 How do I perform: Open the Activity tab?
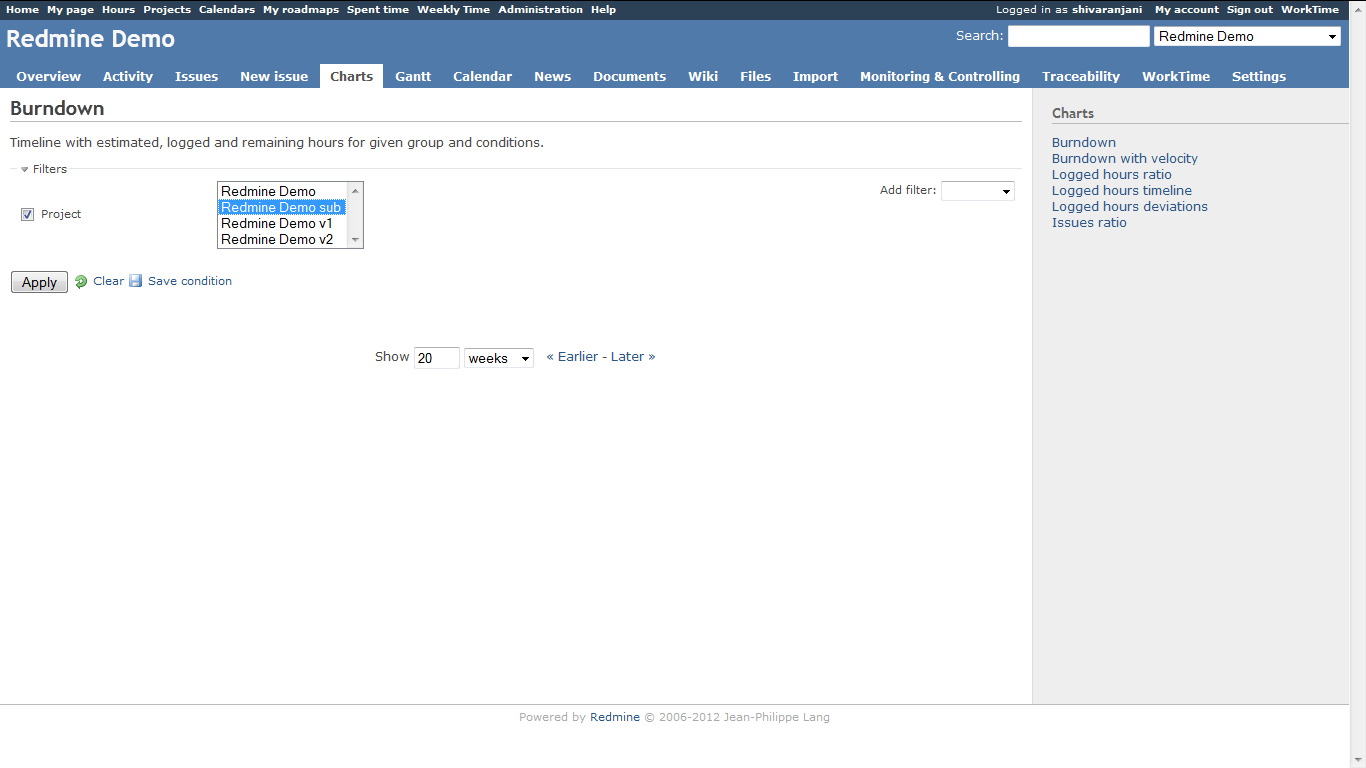128,76
